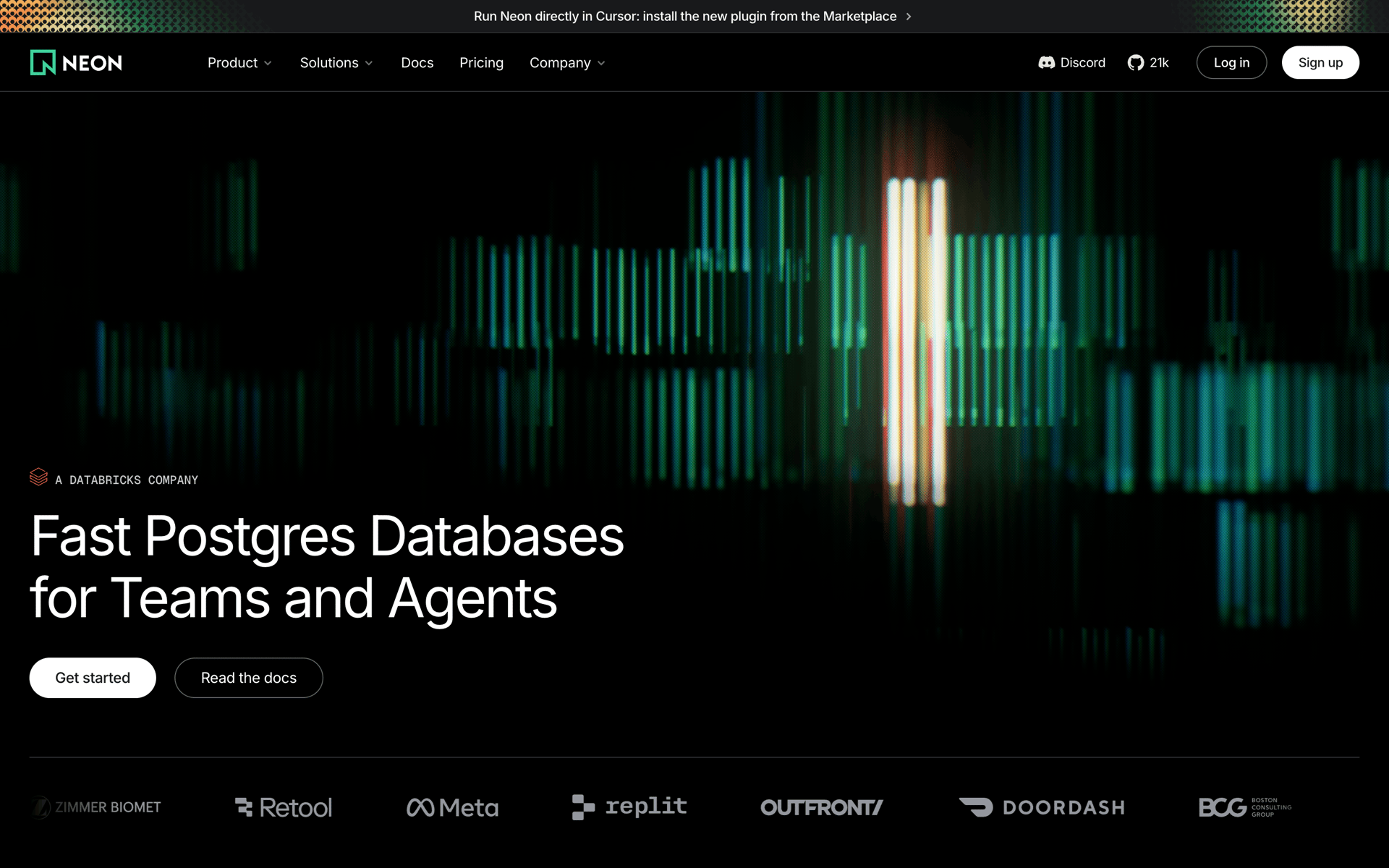Open the Product navigation item
The height and width of the screenshot is (868, 1389).
240,63
